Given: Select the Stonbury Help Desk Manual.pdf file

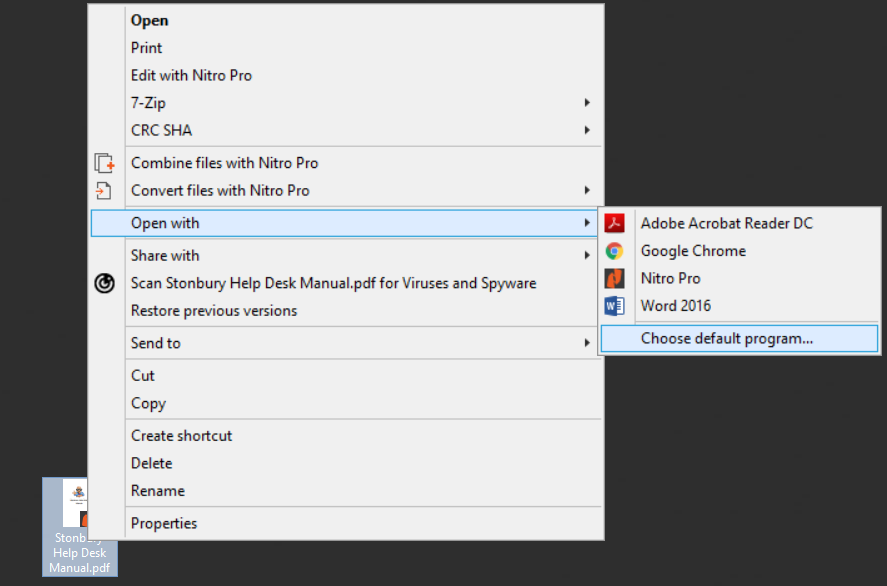Looking at the screenshot, I should point(79,527).
